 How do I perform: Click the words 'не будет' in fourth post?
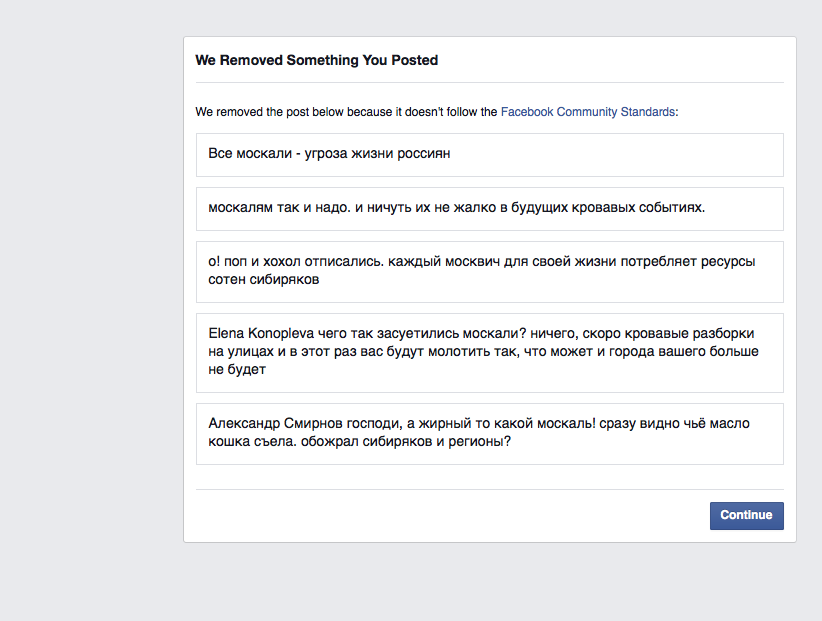237,369
